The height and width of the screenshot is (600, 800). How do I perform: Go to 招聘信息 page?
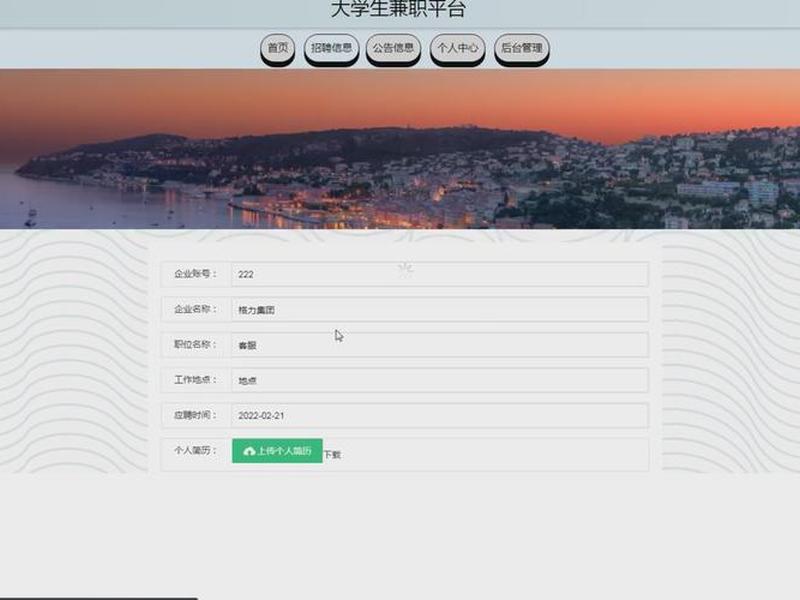click(x=332, y=48)
